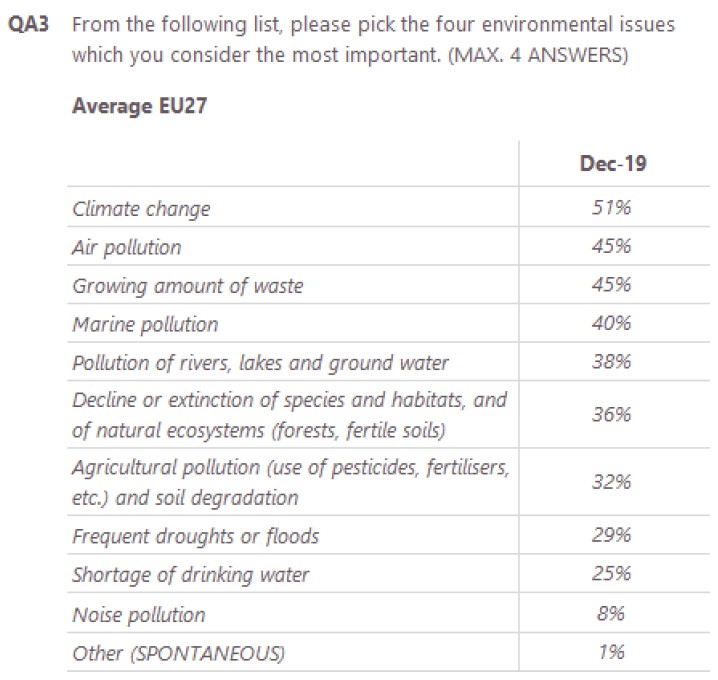This screenshot has width=718, height=680.
Task: Click the QA3 question label
Action: tap(30, 25)
